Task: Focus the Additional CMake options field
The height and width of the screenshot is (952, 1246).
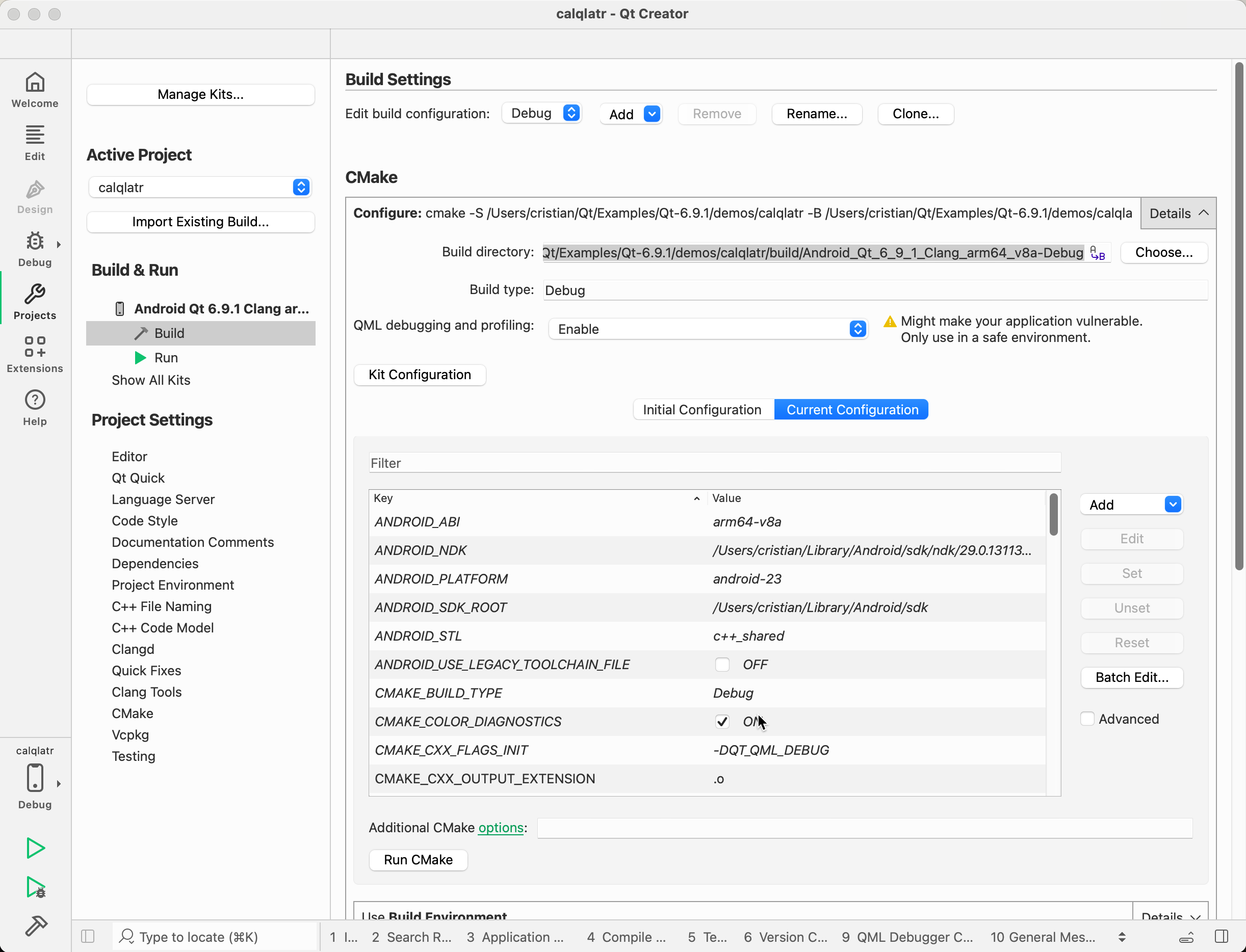Action: point(865,828)
